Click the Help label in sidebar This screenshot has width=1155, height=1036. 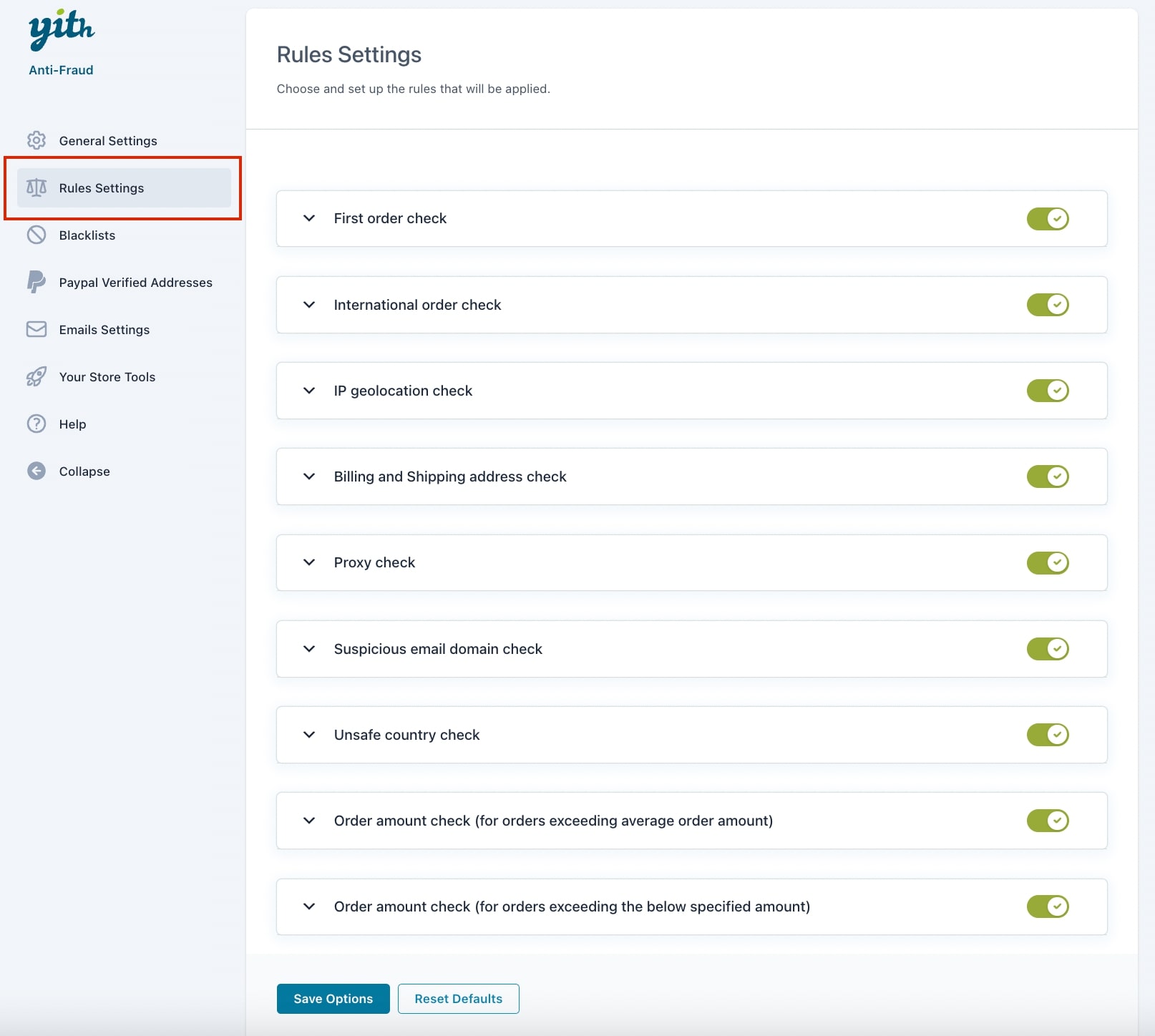coord(72,424)
